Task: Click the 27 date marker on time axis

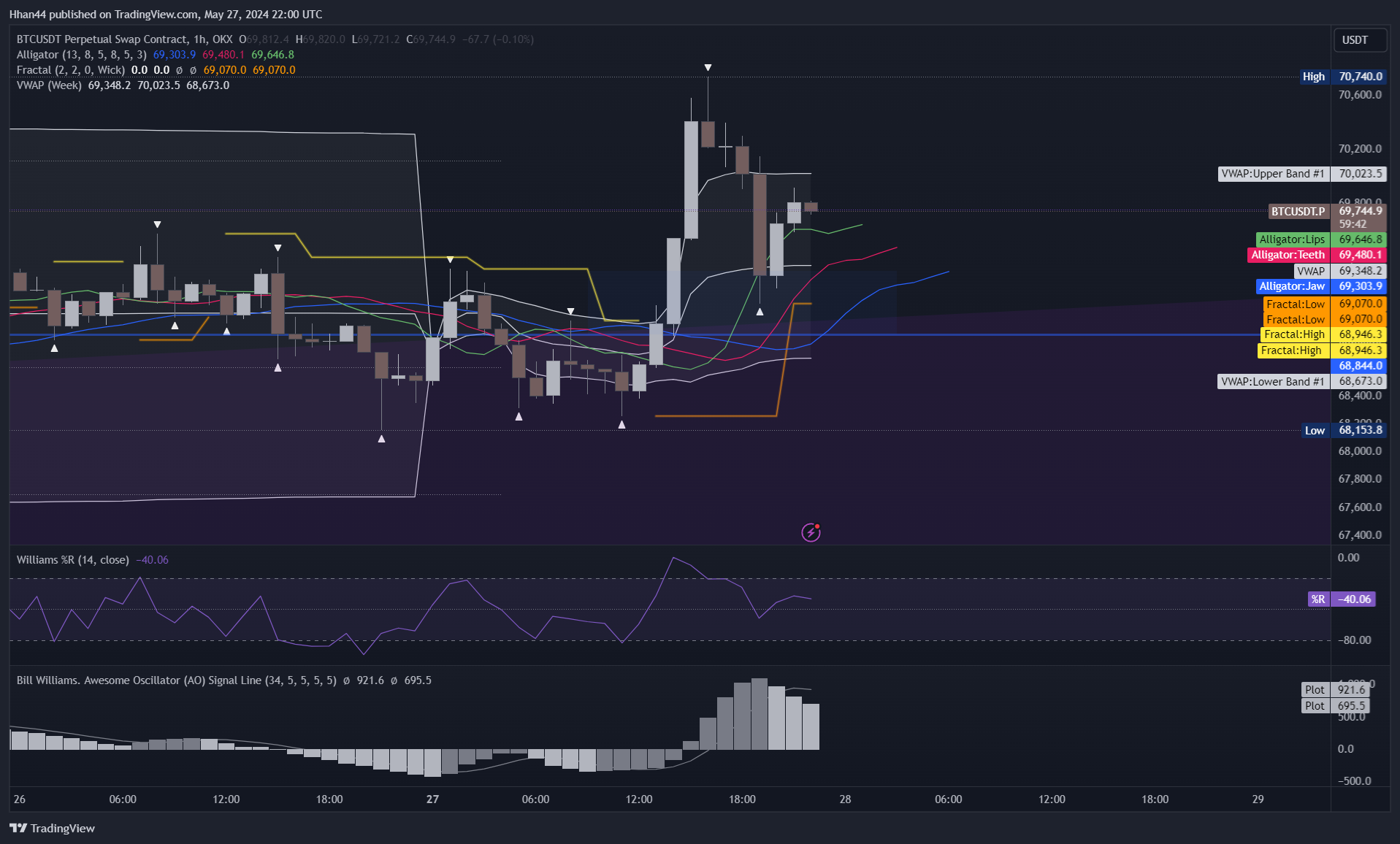Action: coord(432,799)
